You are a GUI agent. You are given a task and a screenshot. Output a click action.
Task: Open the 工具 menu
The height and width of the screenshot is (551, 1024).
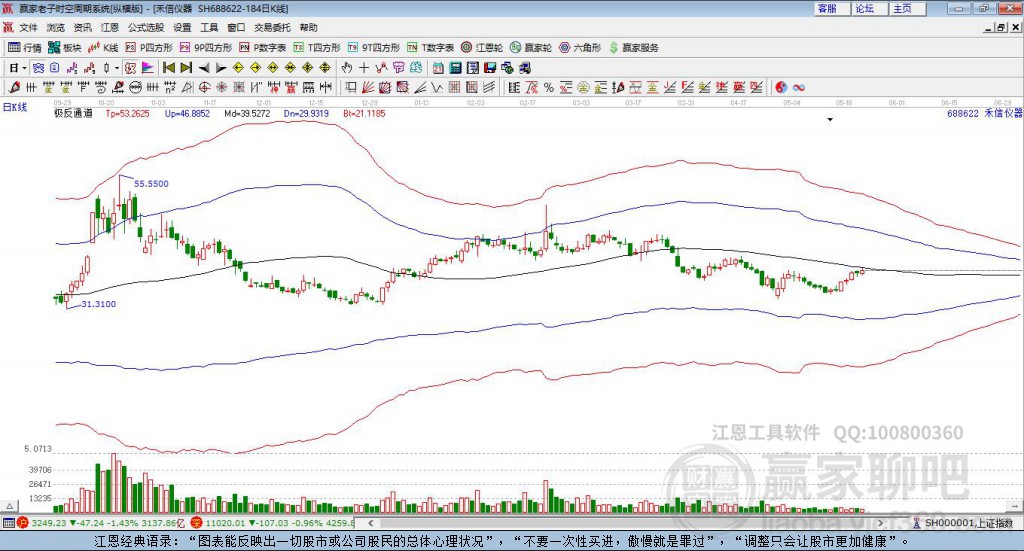click(209, 27)
